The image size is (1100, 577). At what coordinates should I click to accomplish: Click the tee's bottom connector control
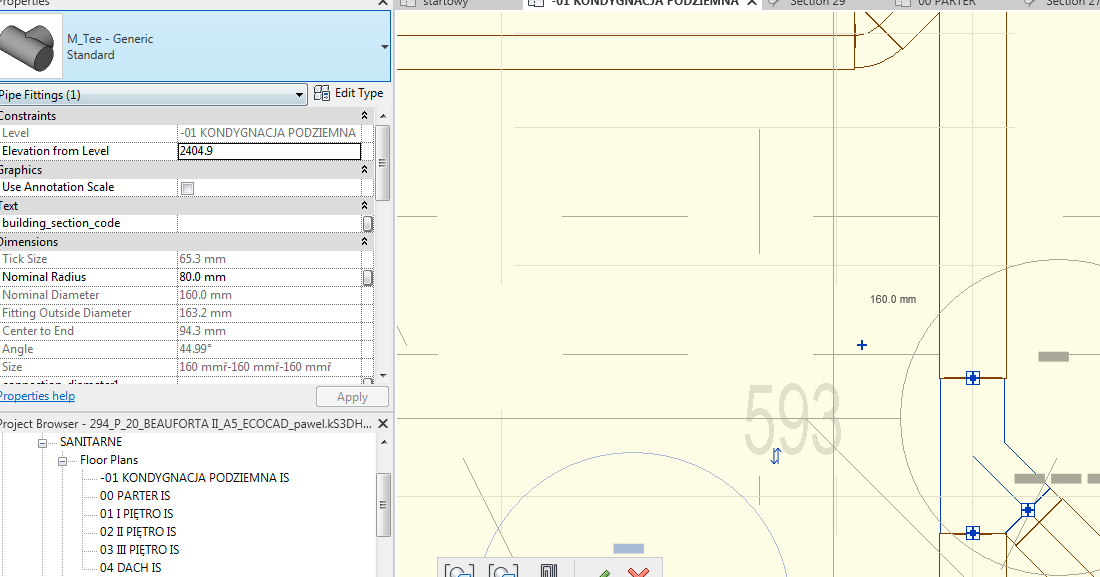coord(972,533)
